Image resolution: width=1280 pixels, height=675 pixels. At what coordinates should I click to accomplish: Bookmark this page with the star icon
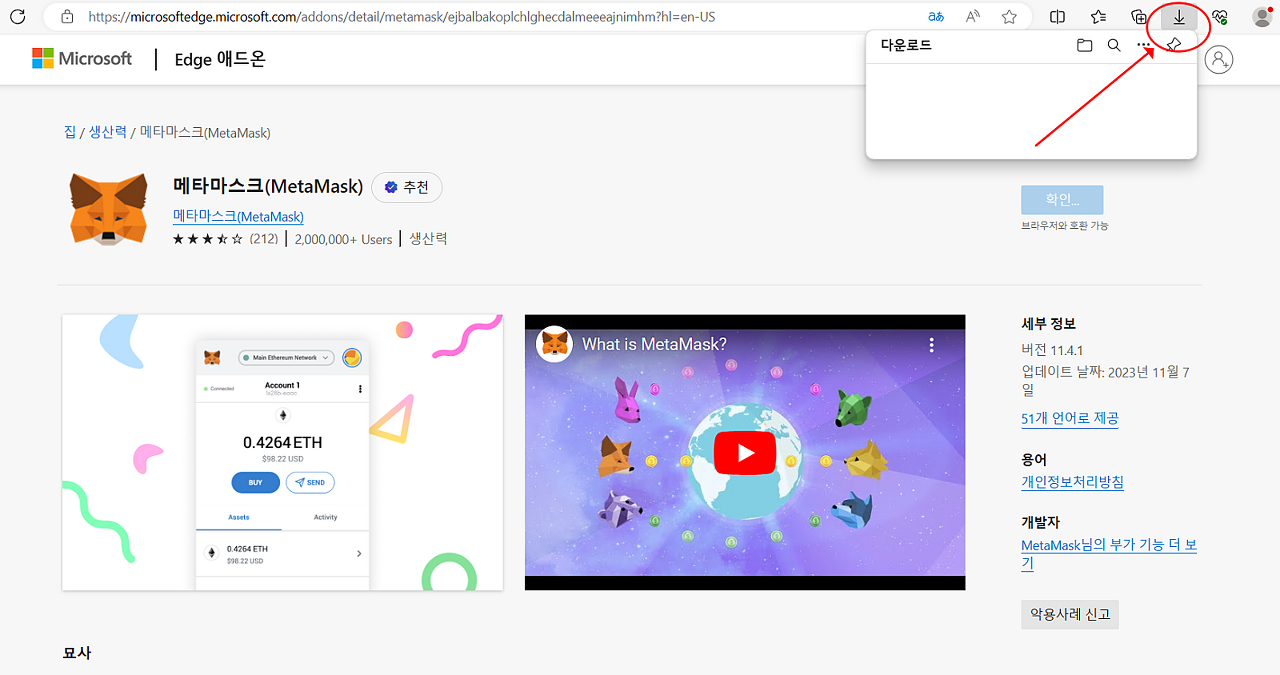(1009, 17)
